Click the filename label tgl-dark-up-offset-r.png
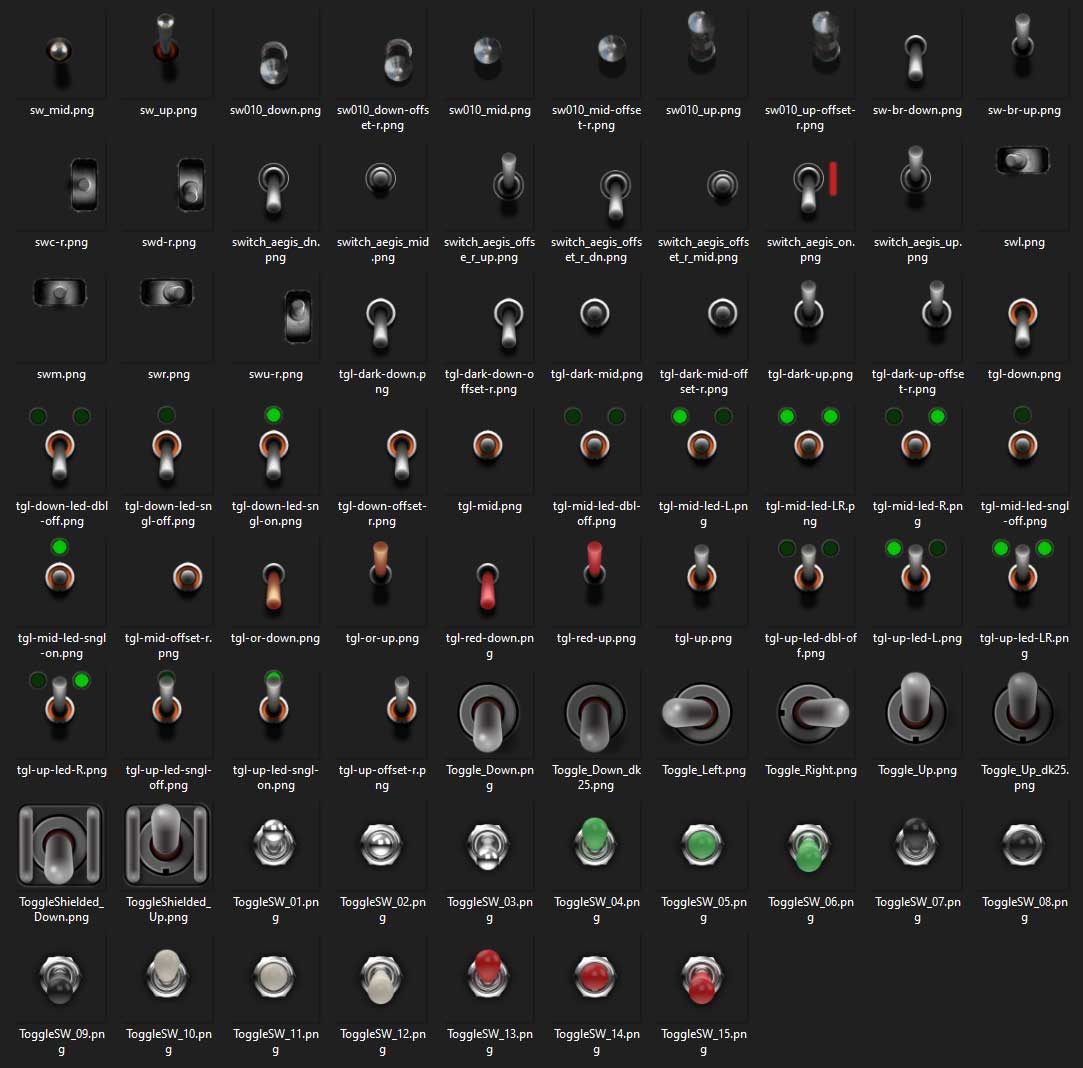This screenshot has height=1068, width=1083. 917,381
